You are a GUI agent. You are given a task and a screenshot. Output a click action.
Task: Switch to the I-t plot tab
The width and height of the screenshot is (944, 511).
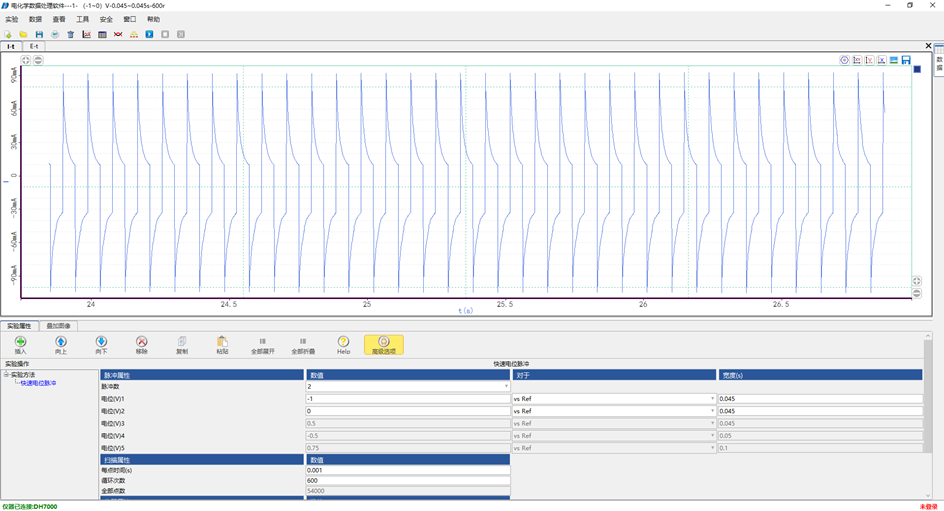click(x=11, y=46)
